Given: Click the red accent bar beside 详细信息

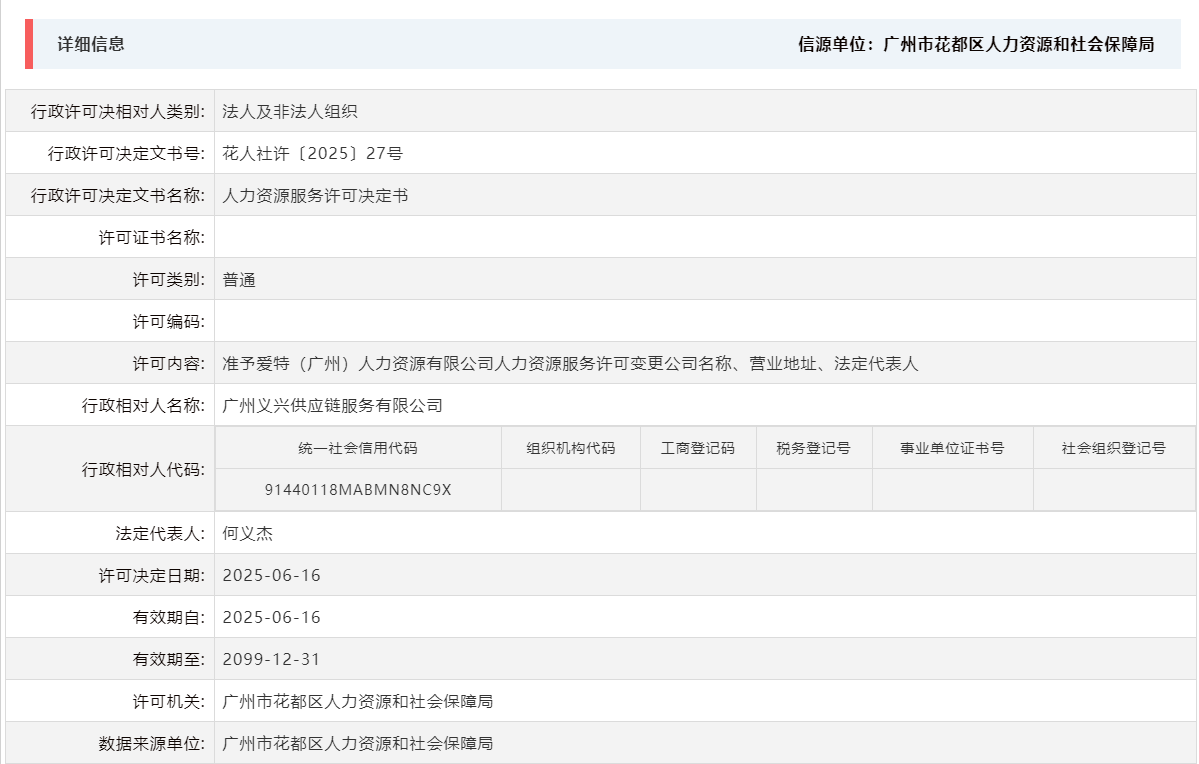Looking at the screenshot, I should pos(29,44).
